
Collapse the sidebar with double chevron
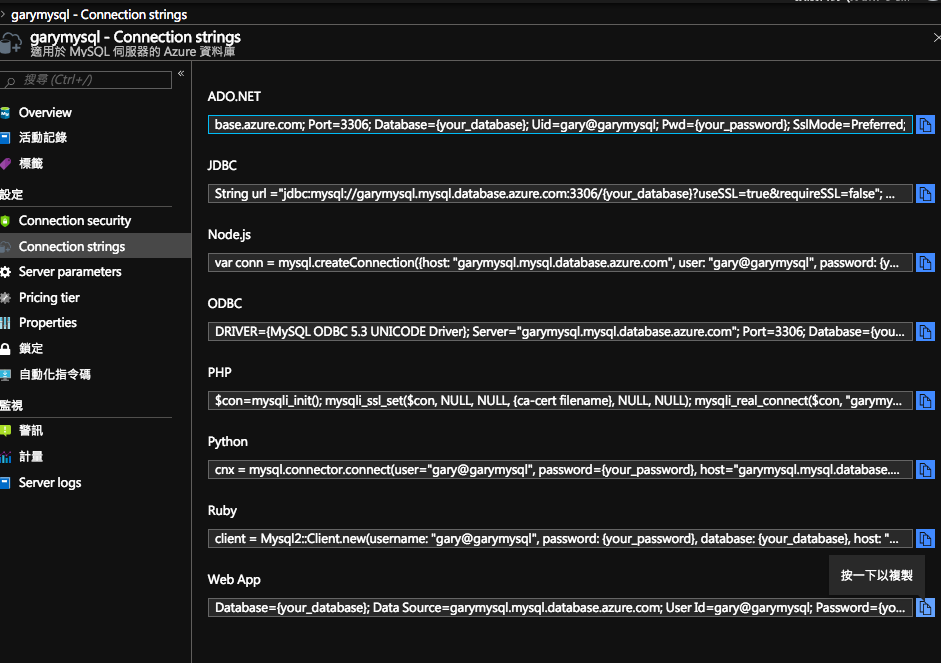(x=181, y=74)
